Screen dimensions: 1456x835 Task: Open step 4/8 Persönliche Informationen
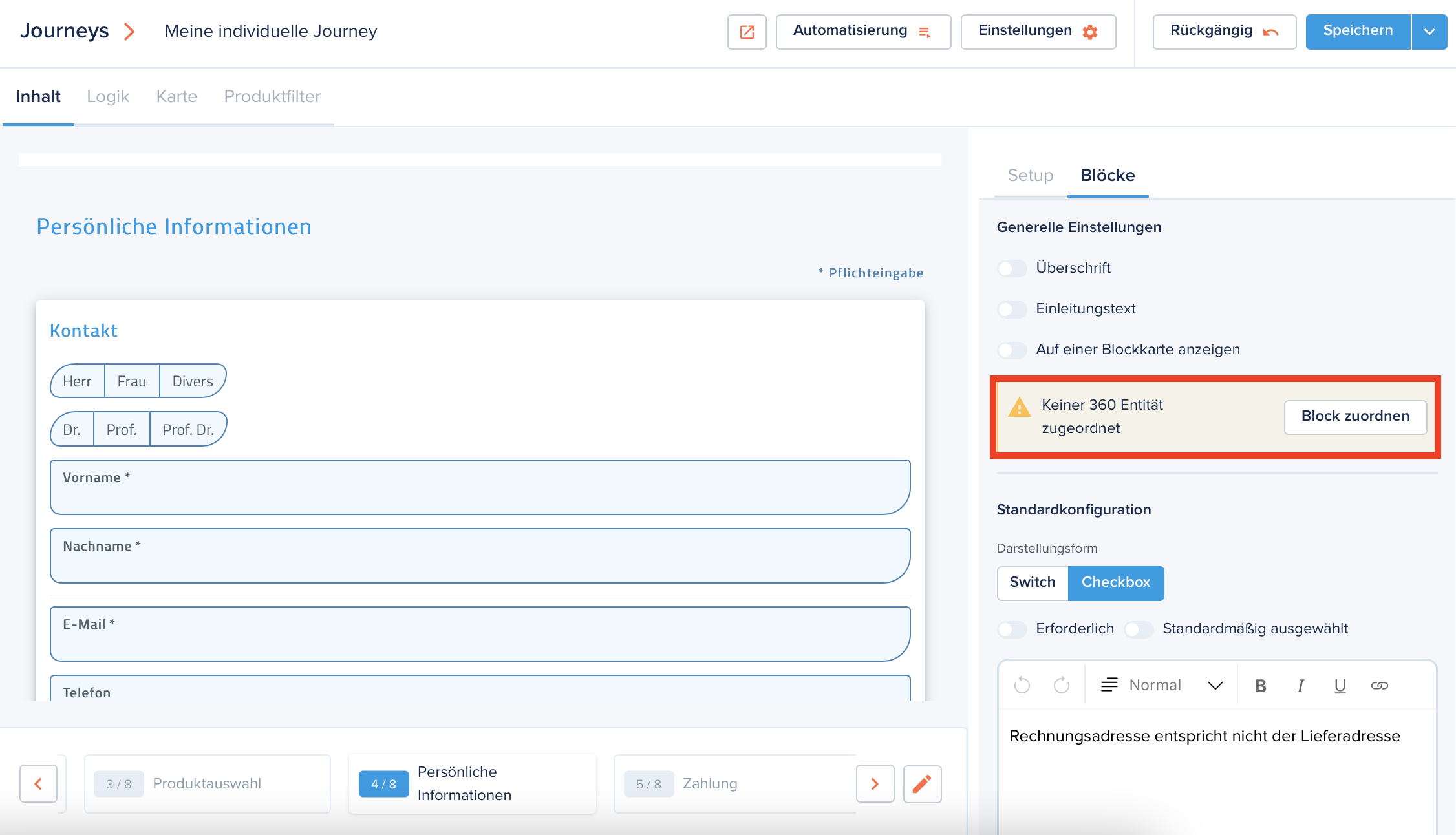pyautogui.click(x=473, y=784)
